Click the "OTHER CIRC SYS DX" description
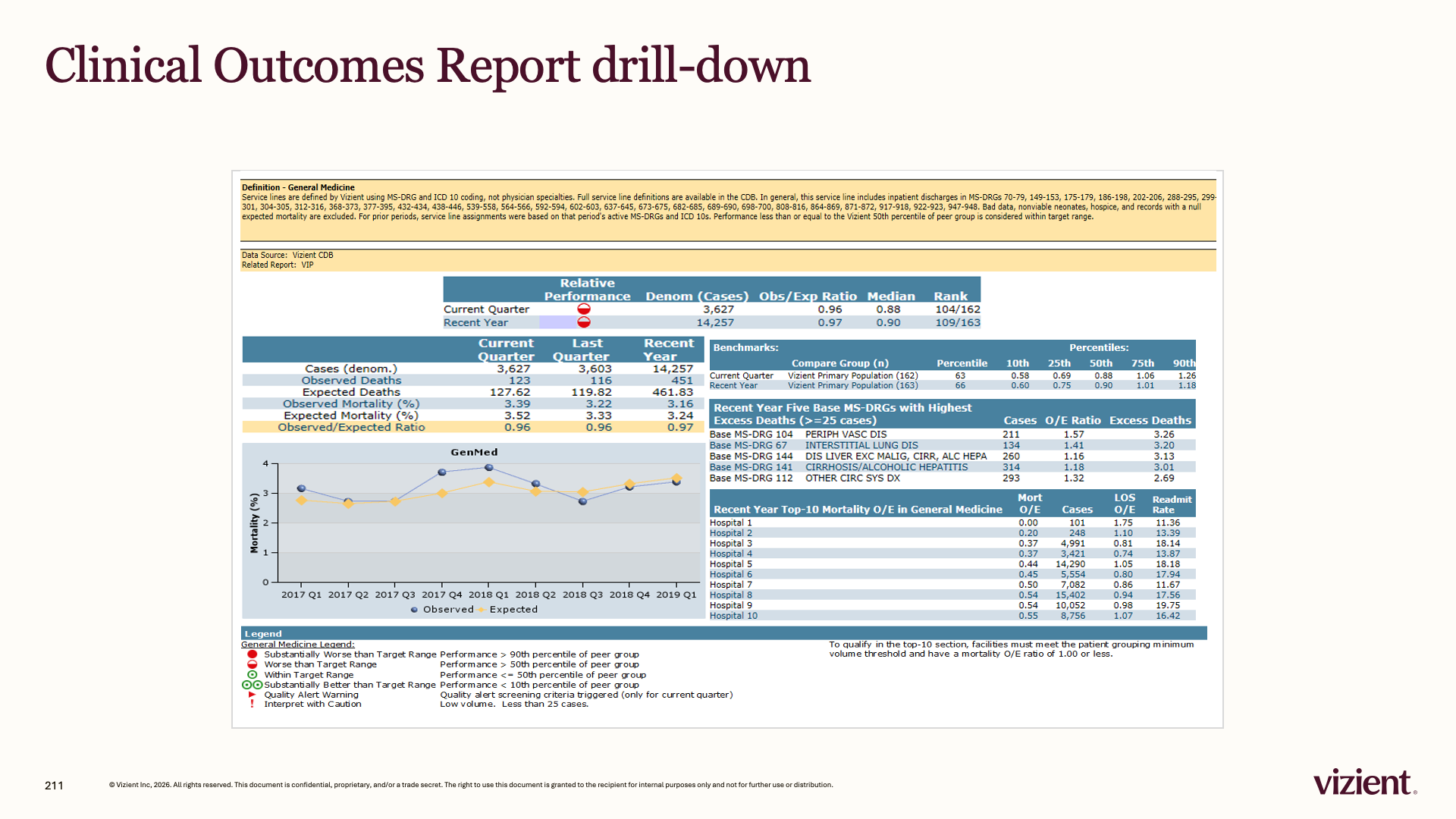Screen dimensions: 1456x819 [x=852, y=479]
